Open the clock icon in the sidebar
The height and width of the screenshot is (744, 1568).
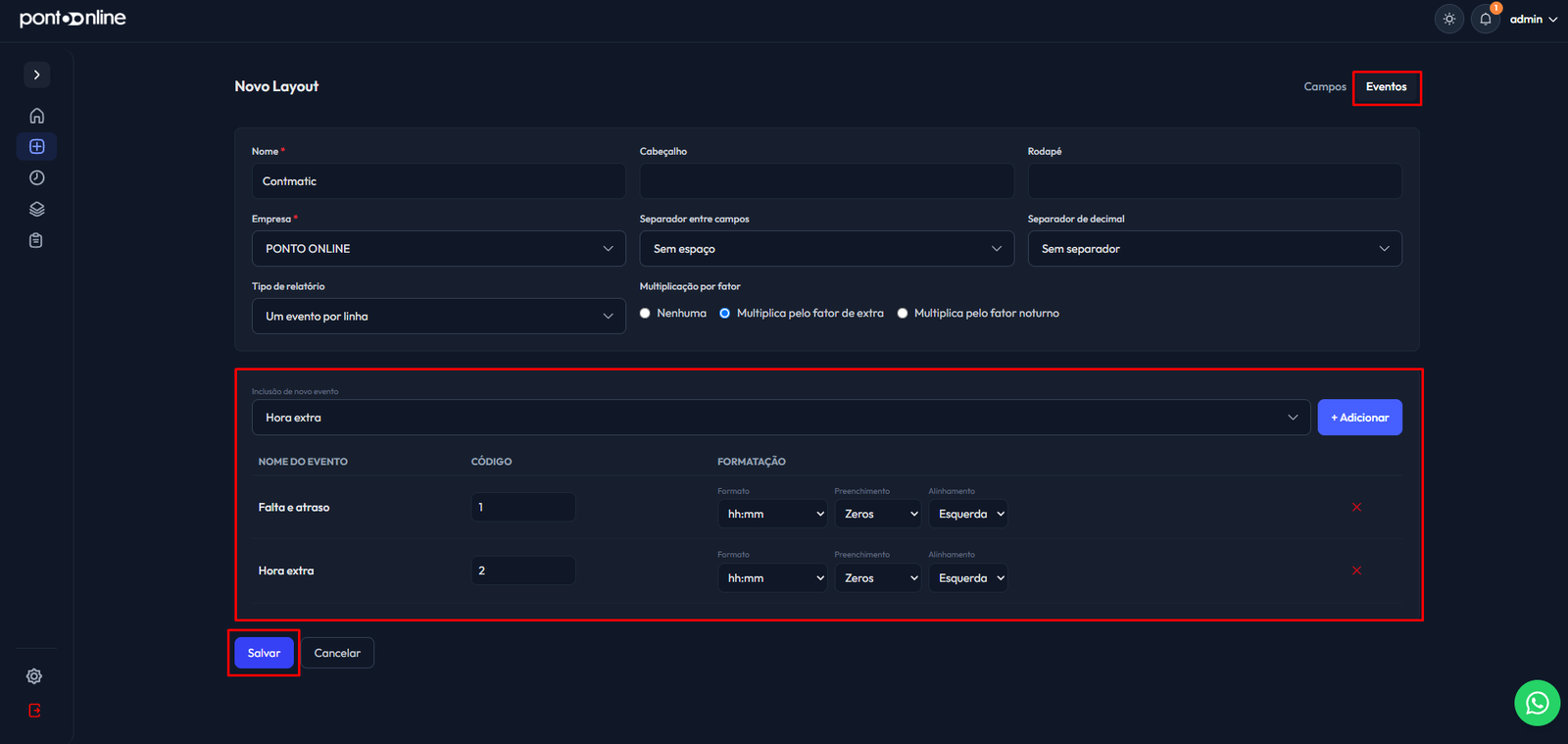point(36,177)
